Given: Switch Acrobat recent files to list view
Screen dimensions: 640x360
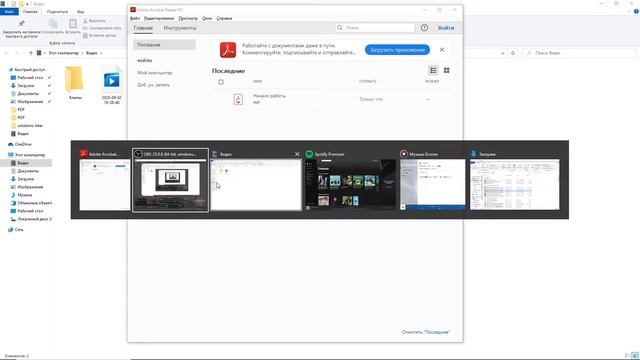Looking at the screenshot, I should pos(433,70).
